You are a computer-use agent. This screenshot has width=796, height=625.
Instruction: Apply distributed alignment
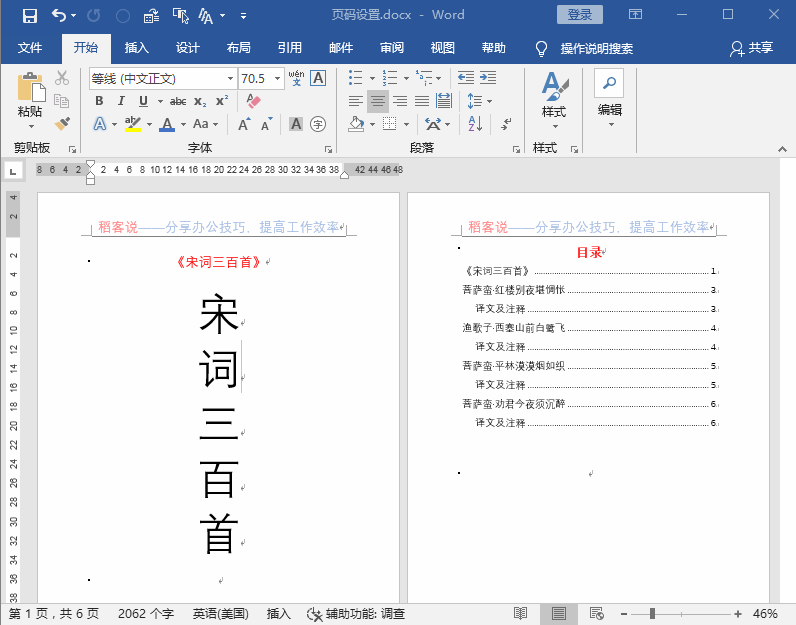tap(444, 101)
